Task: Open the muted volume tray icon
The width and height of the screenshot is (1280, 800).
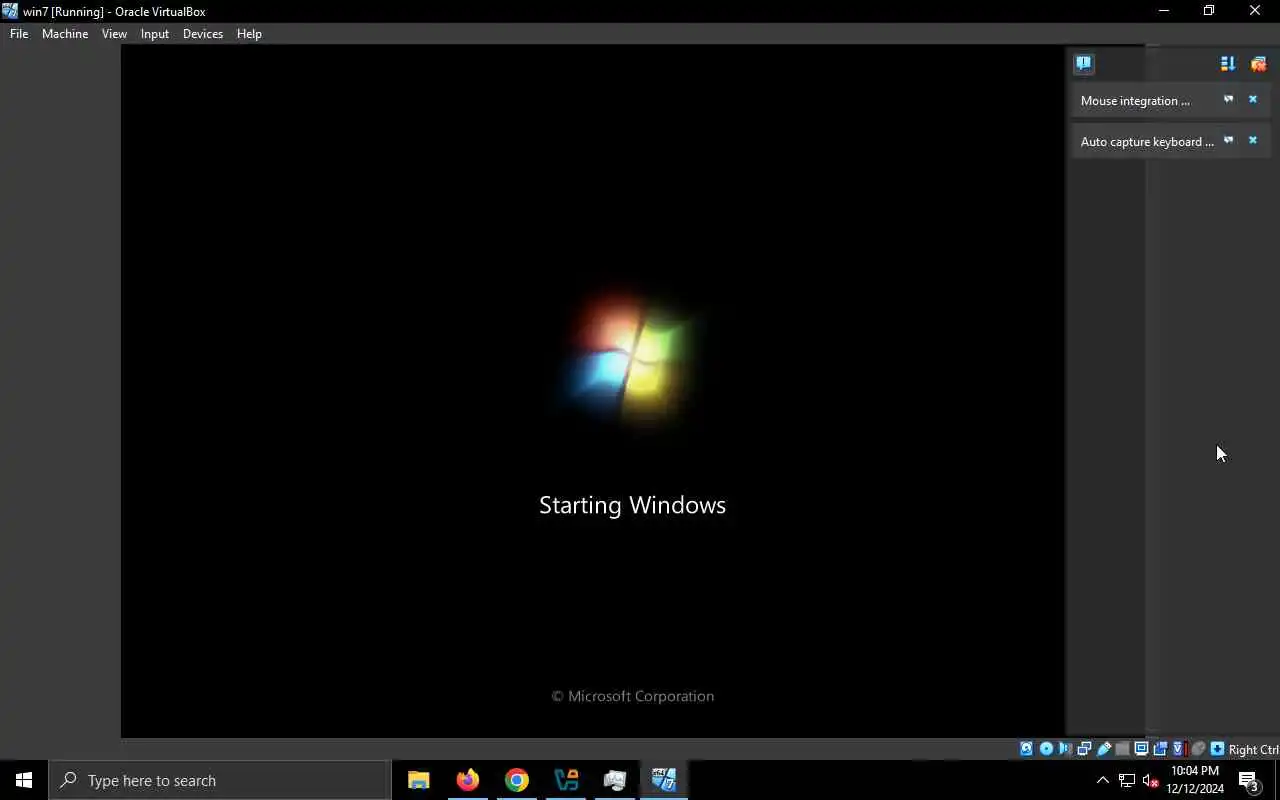Action: tap(1150, 781)
